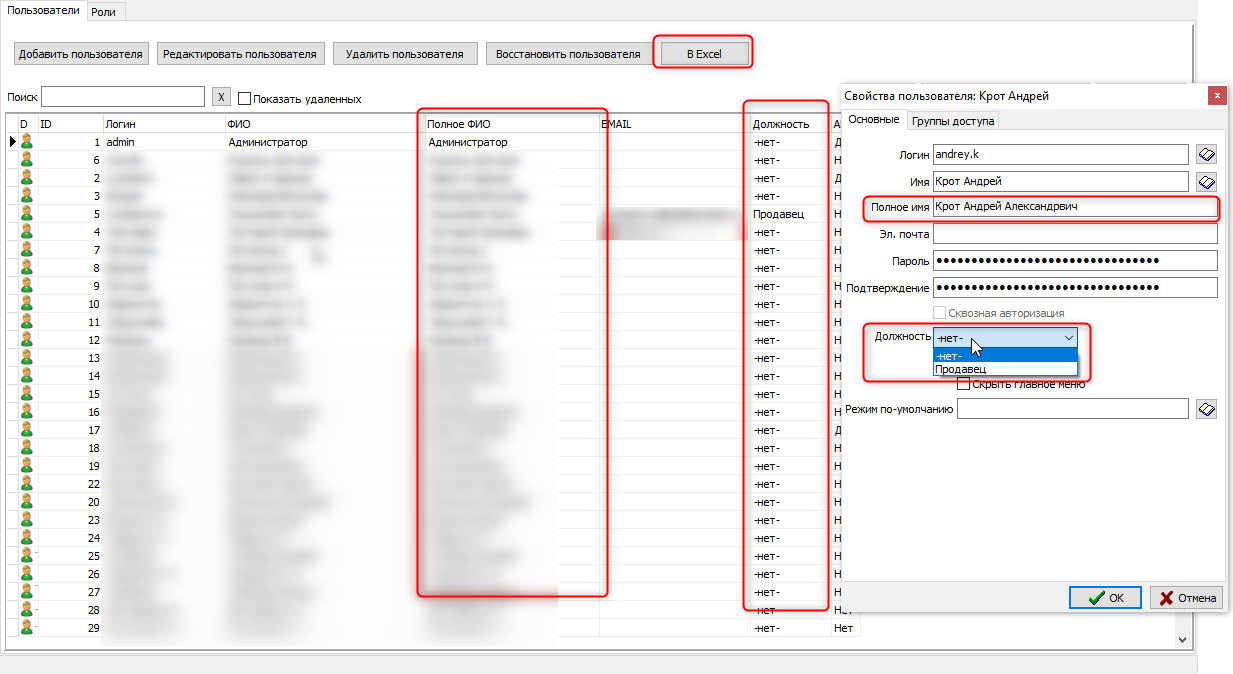Click the user icon in admin row

pyautogui.click(x=27, y=142)
